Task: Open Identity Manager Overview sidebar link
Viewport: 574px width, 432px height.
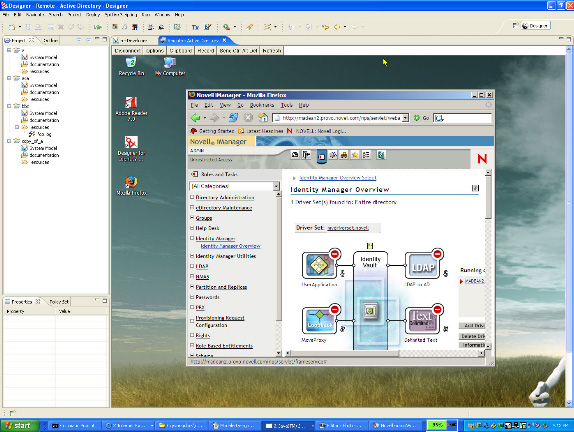Action: (x=230, y=246)
